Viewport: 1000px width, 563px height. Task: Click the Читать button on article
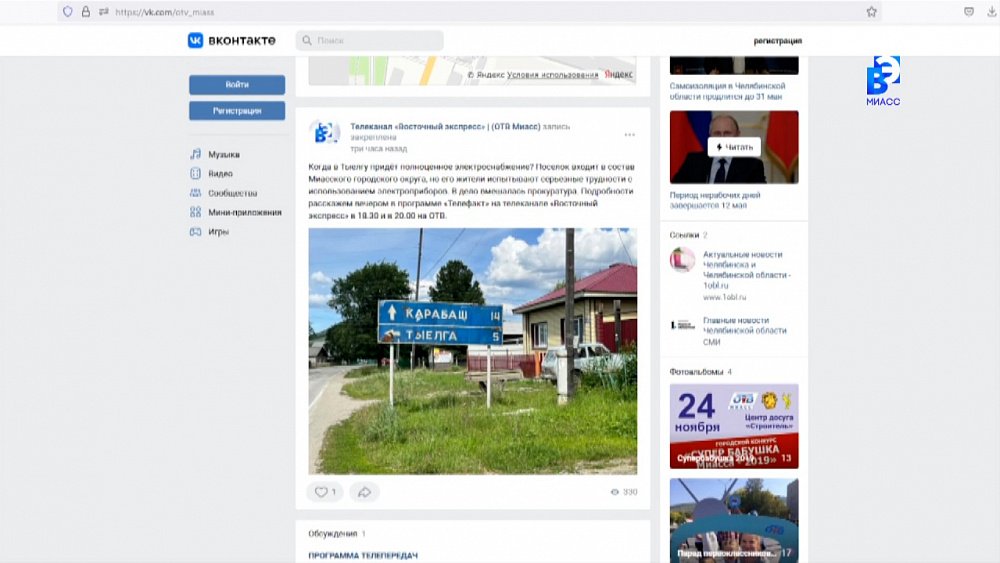click(x=734, y=147)
